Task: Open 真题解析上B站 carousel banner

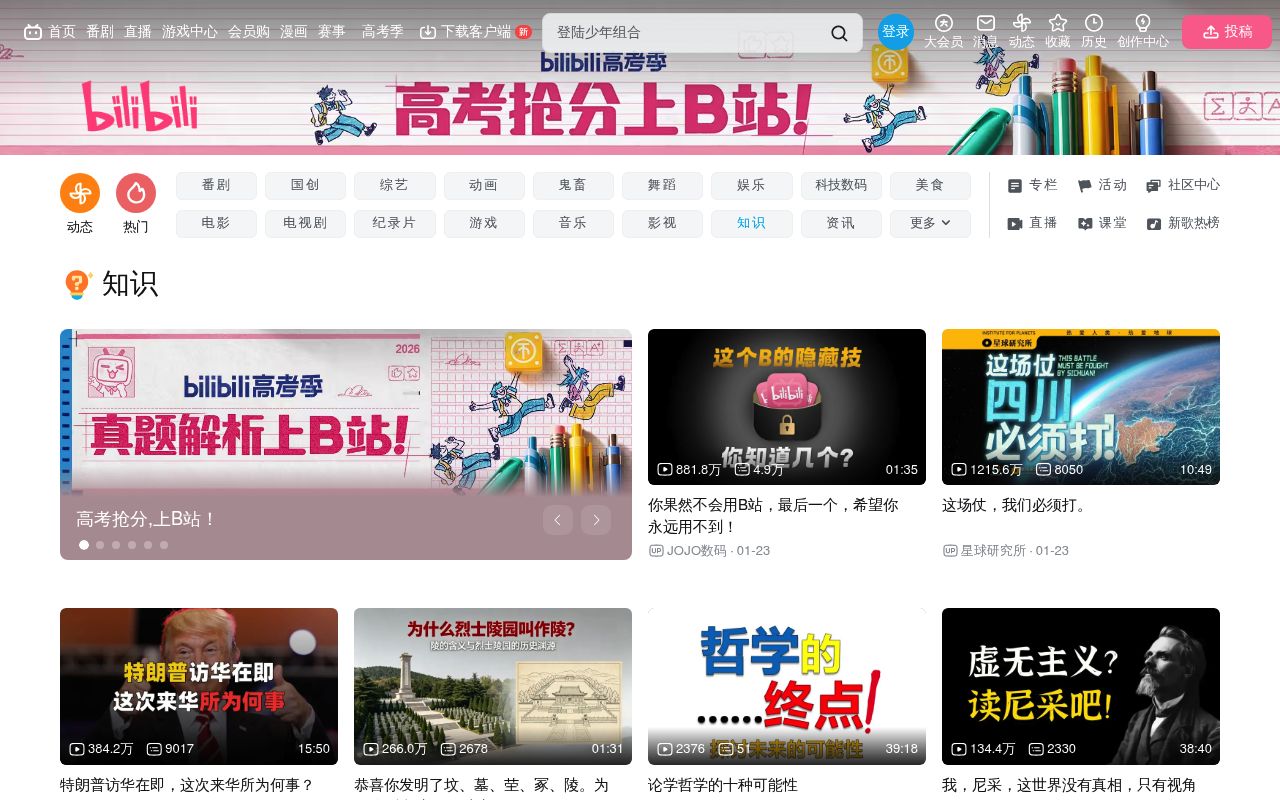Action: [x=346, y=412]
